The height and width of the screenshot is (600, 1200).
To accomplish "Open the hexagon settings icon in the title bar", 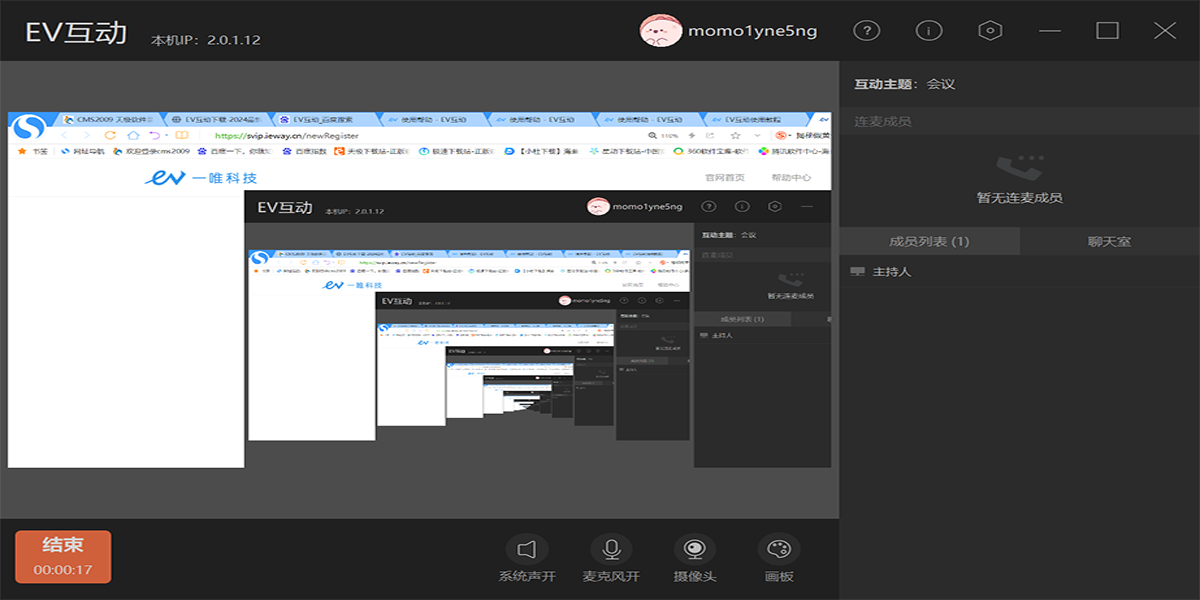I will click(x=989, y=31).
